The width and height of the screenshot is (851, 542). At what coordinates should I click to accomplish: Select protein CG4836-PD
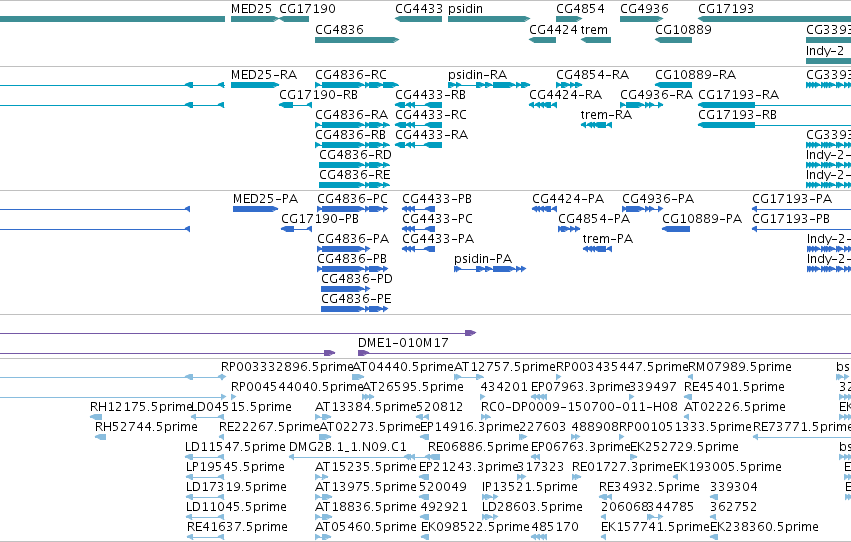coord(357,279)
